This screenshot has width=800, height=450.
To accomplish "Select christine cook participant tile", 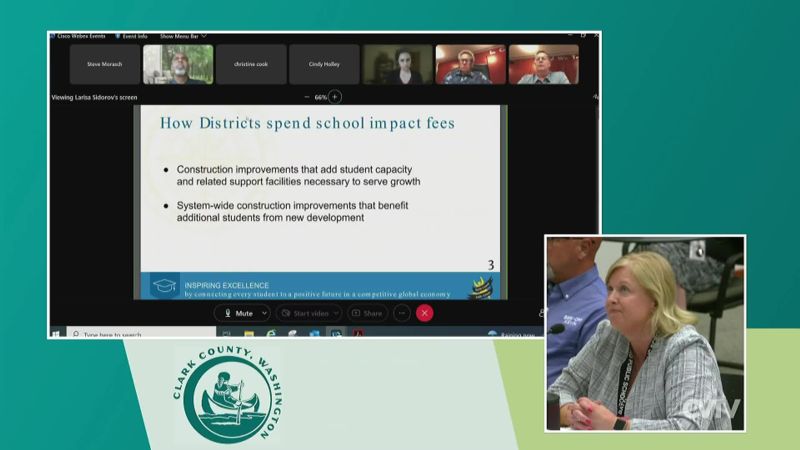I will pyautogui.click(x=251, y=64).
